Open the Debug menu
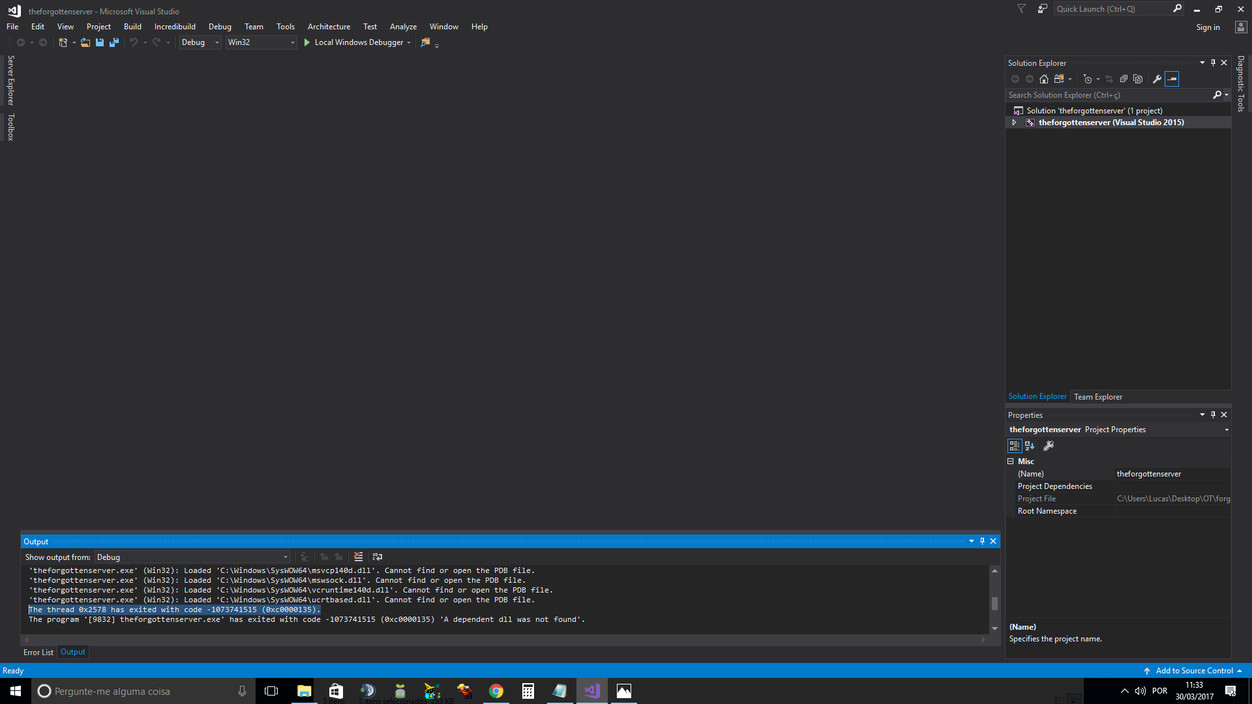1252x704 pixels. coord(220,26)
